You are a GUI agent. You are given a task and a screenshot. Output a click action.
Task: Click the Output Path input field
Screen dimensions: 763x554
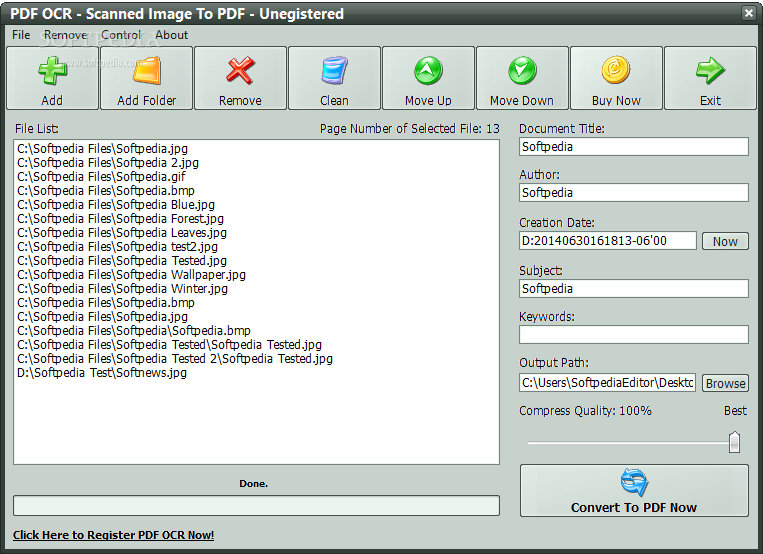point(608,383)
